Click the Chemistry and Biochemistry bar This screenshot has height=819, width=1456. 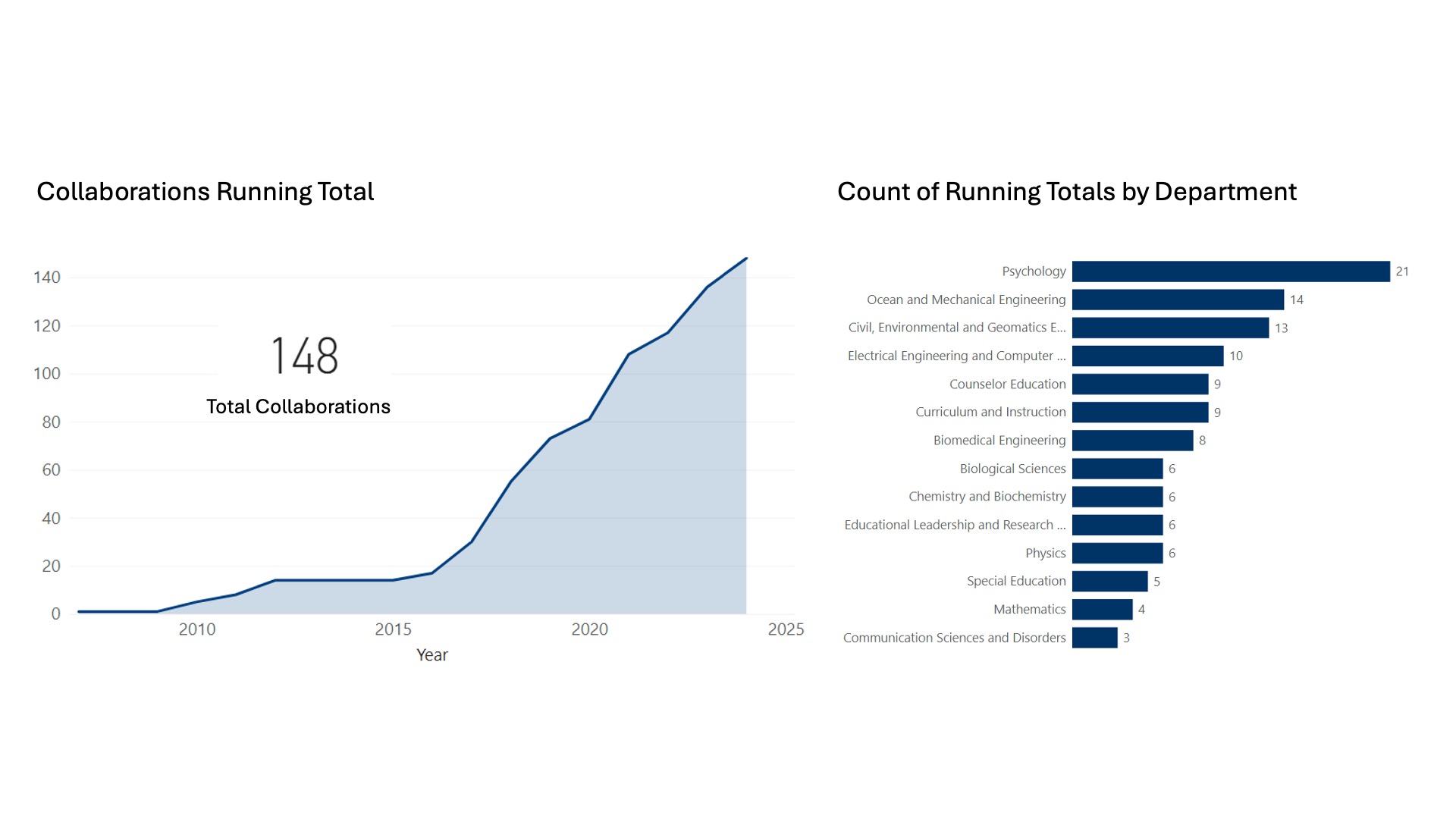pyautogui.click(x=1117, y=497)
